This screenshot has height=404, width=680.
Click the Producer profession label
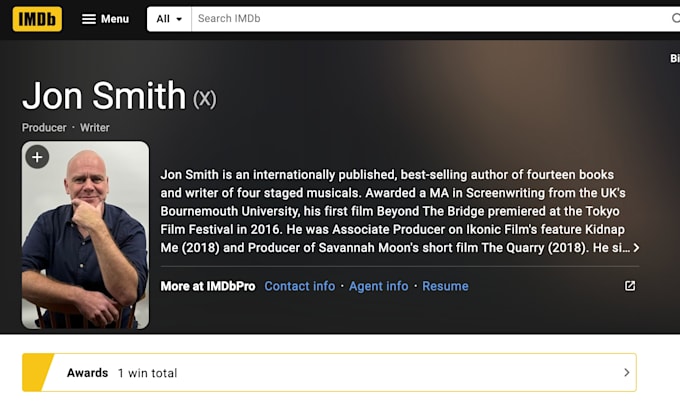[x=44, y=128]
